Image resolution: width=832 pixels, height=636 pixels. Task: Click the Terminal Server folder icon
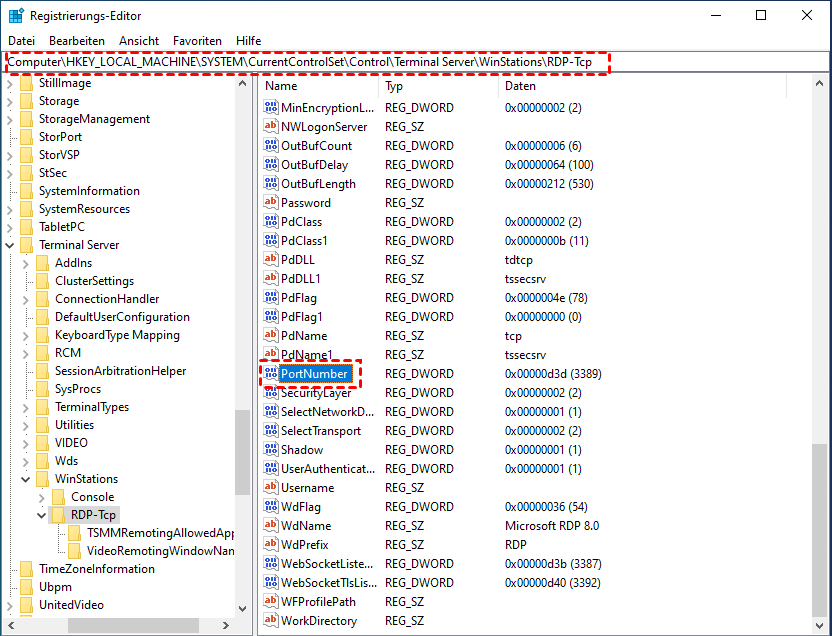coord(26,245)
